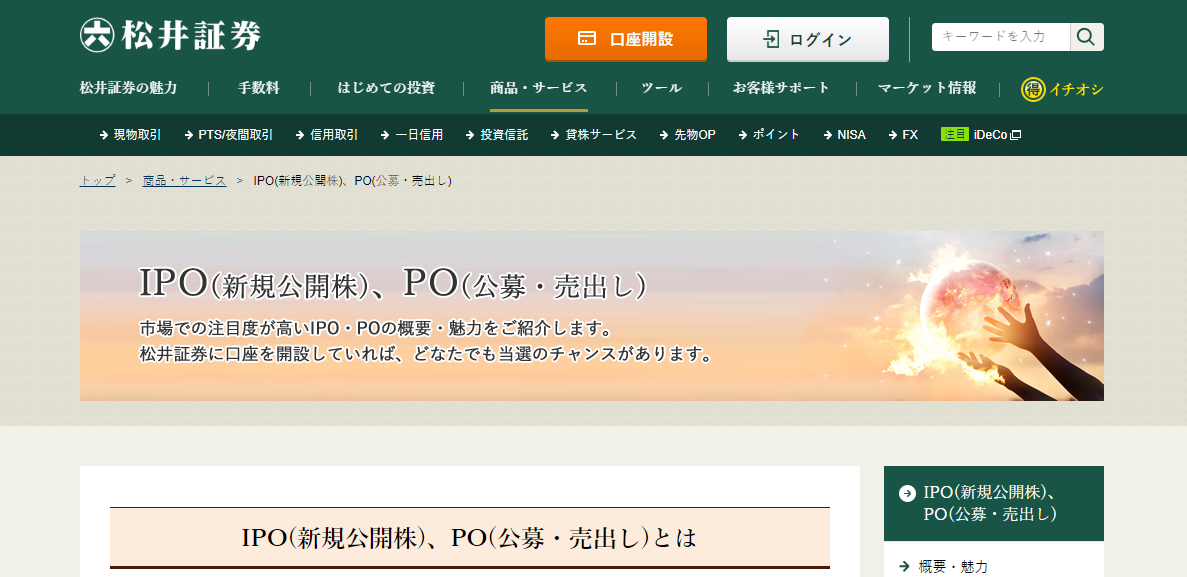
Task: Open 概要・魅力 in the sidebar
Action: pos(952,567)
